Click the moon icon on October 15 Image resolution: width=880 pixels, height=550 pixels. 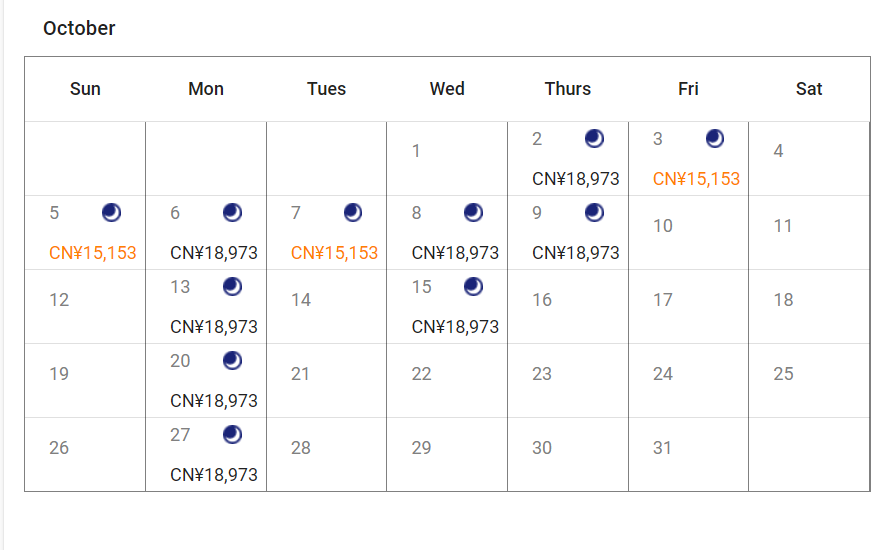pyautogui.click(x=473, y=286)
